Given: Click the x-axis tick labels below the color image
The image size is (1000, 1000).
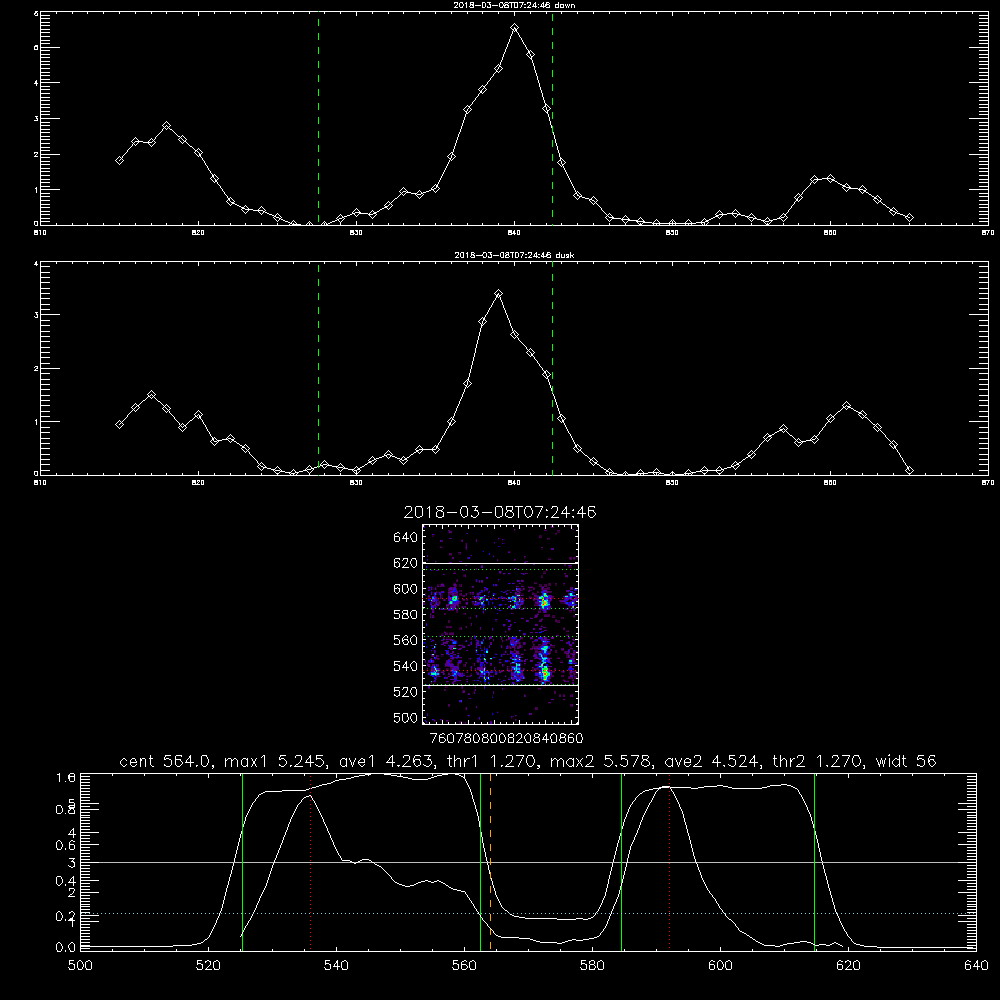Looking at the screenshot, I should (506, 739).
